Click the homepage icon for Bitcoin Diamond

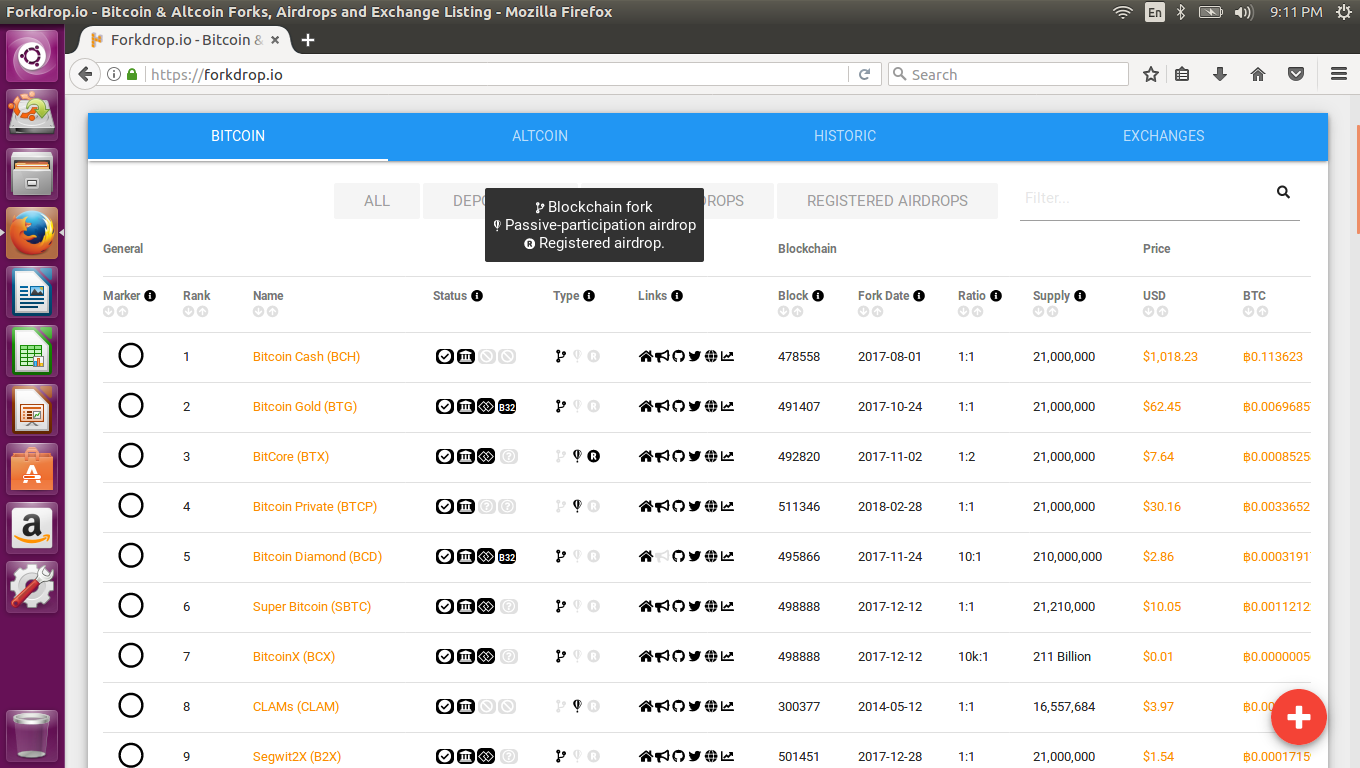tap(645, 556)
